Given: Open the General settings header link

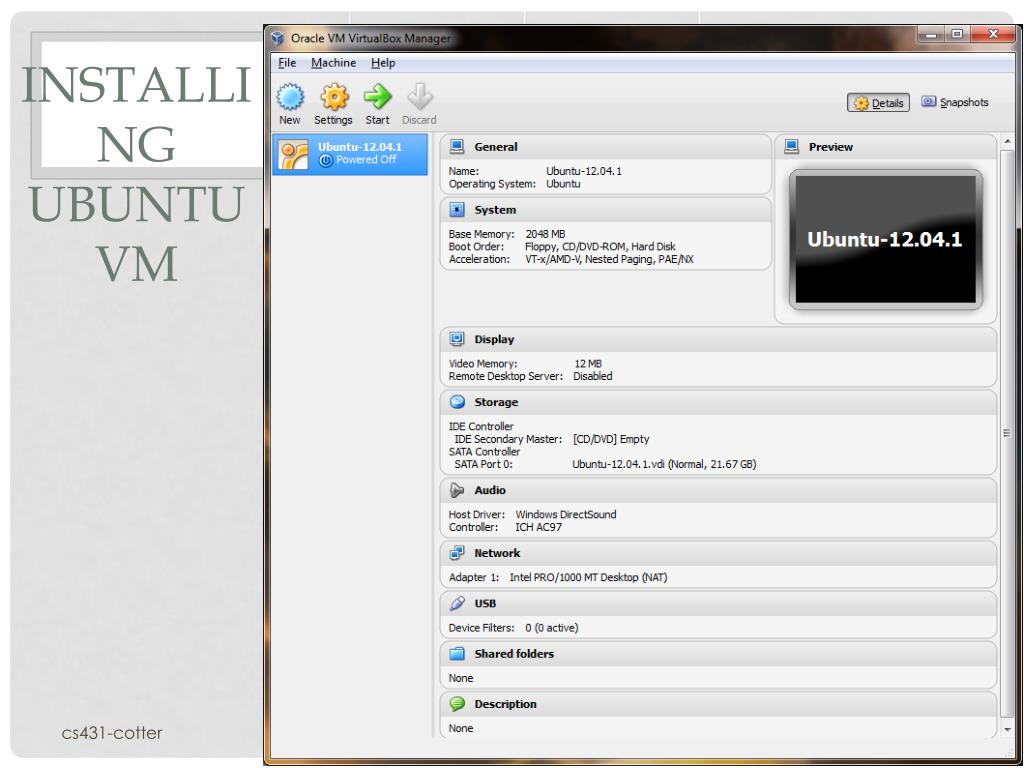Looking at the screenshot, I should (496, 147).
